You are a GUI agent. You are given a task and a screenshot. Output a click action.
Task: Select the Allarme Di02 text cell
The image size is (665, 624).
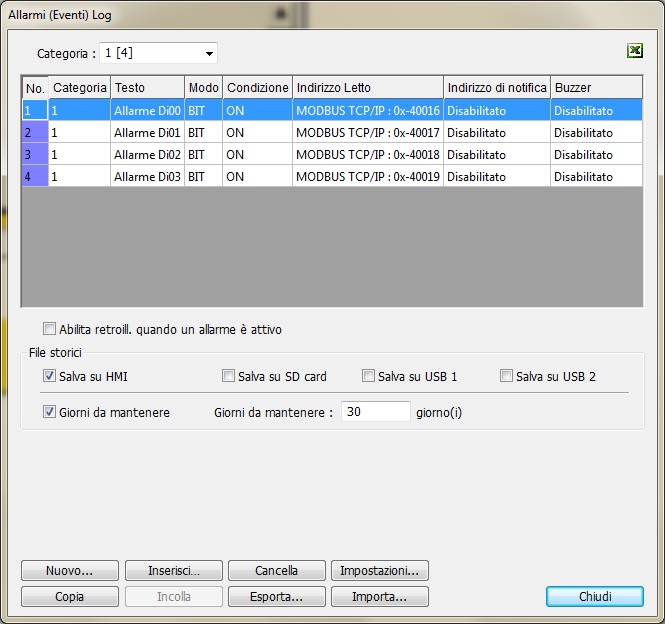coord(148,154)
